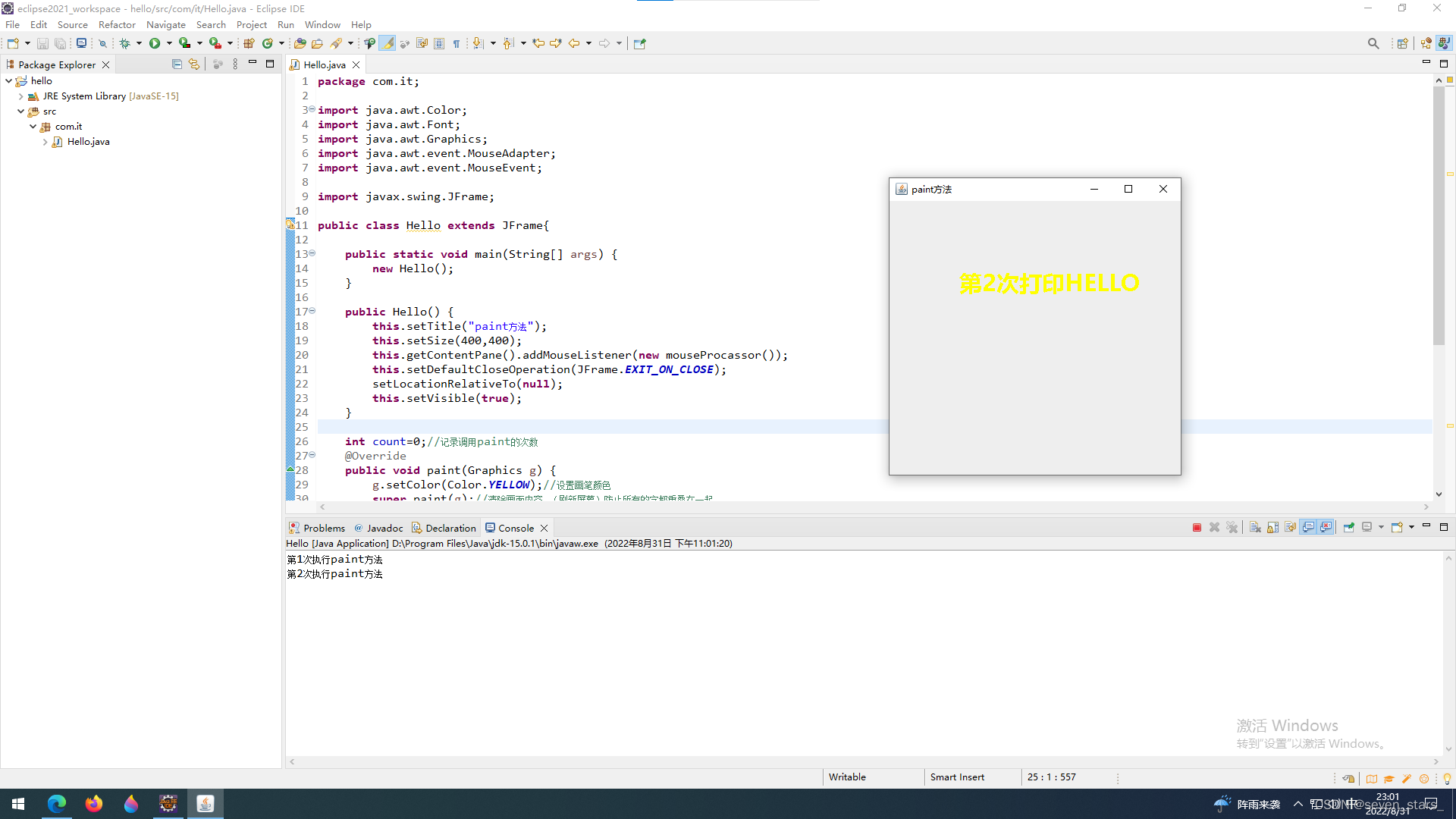Clear the console output
This screenshot has height=819, width=1456.
click(x=1255, y=528)
